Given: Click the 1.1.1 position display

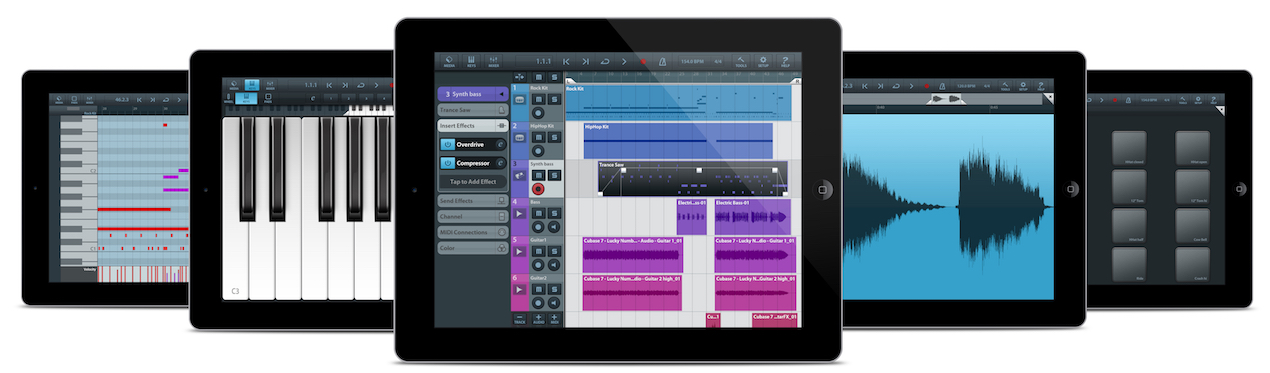Looking at the screenshot, I should click(543, 61).
